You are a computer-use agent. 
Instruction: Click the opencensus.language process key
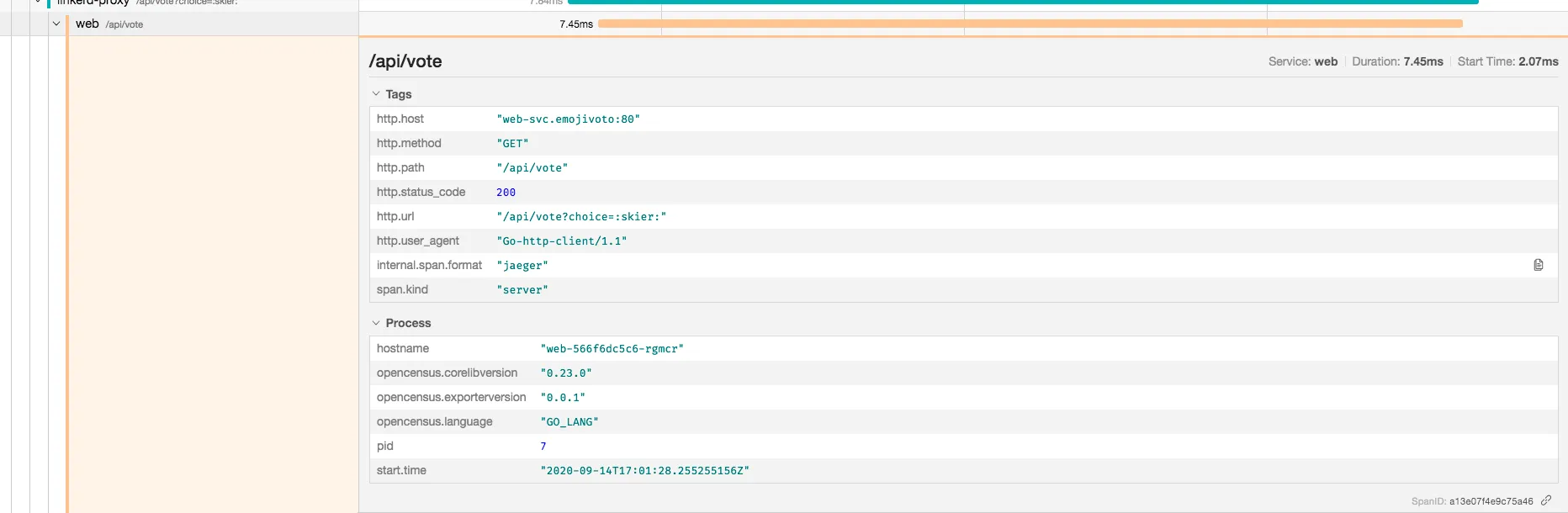[x=435, y=421]
